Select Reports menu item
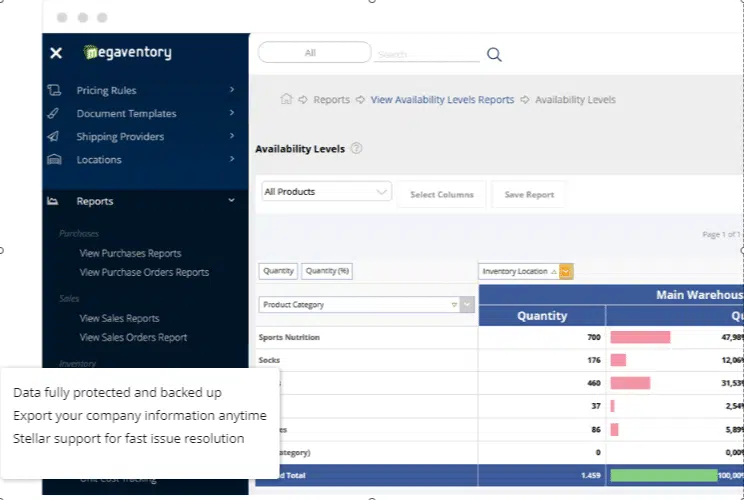This screenshot has width=744, height=500. (95, 201)
